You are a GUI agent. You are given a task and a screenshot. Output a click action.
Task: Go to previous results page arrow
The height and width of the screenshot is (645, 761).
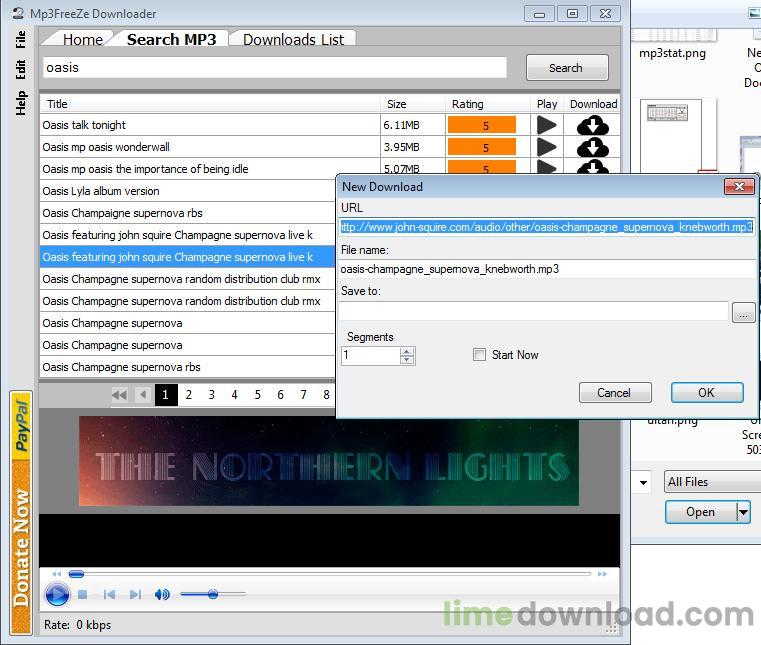143,395
